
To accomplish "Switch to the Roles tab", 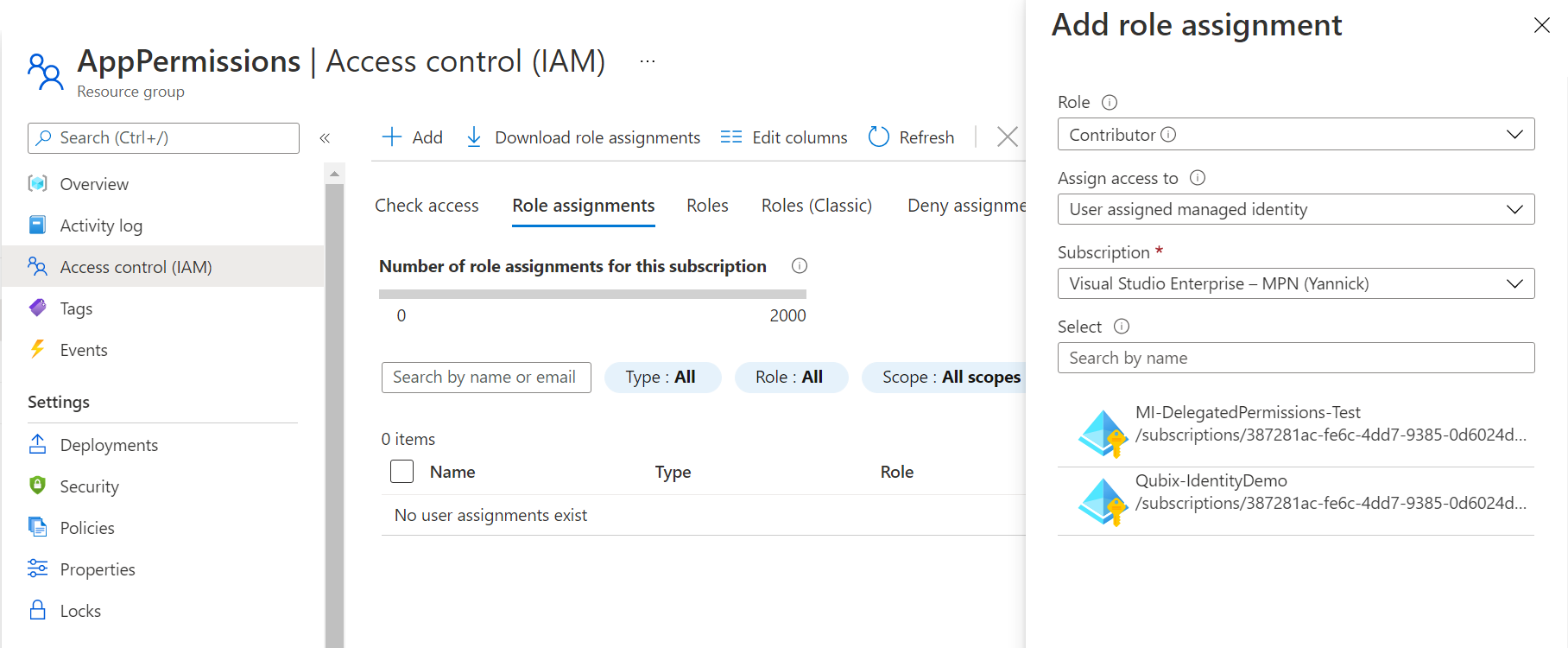I will click(x=707, y=206).
